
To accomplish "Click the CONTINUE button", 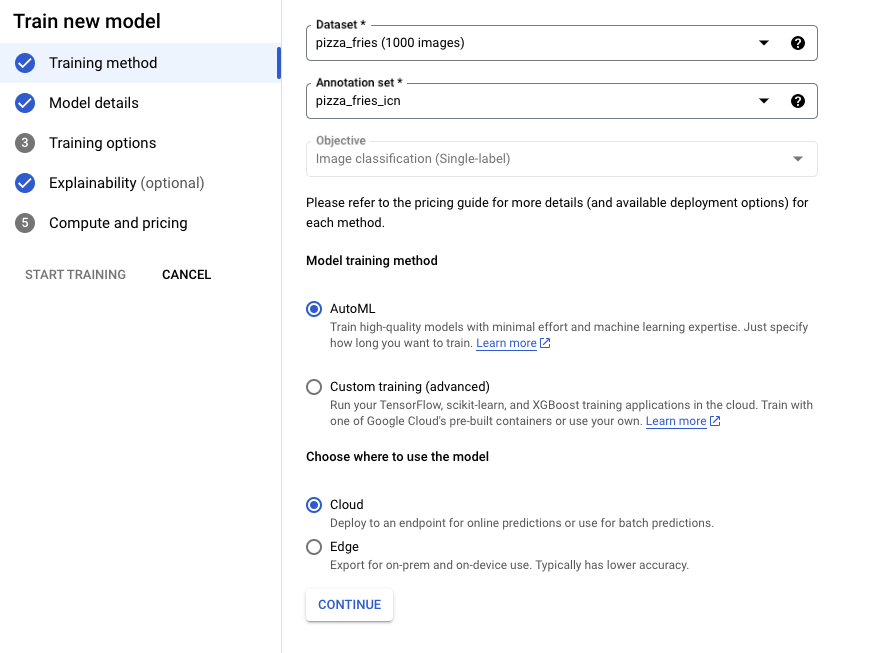I will point(349,605).
